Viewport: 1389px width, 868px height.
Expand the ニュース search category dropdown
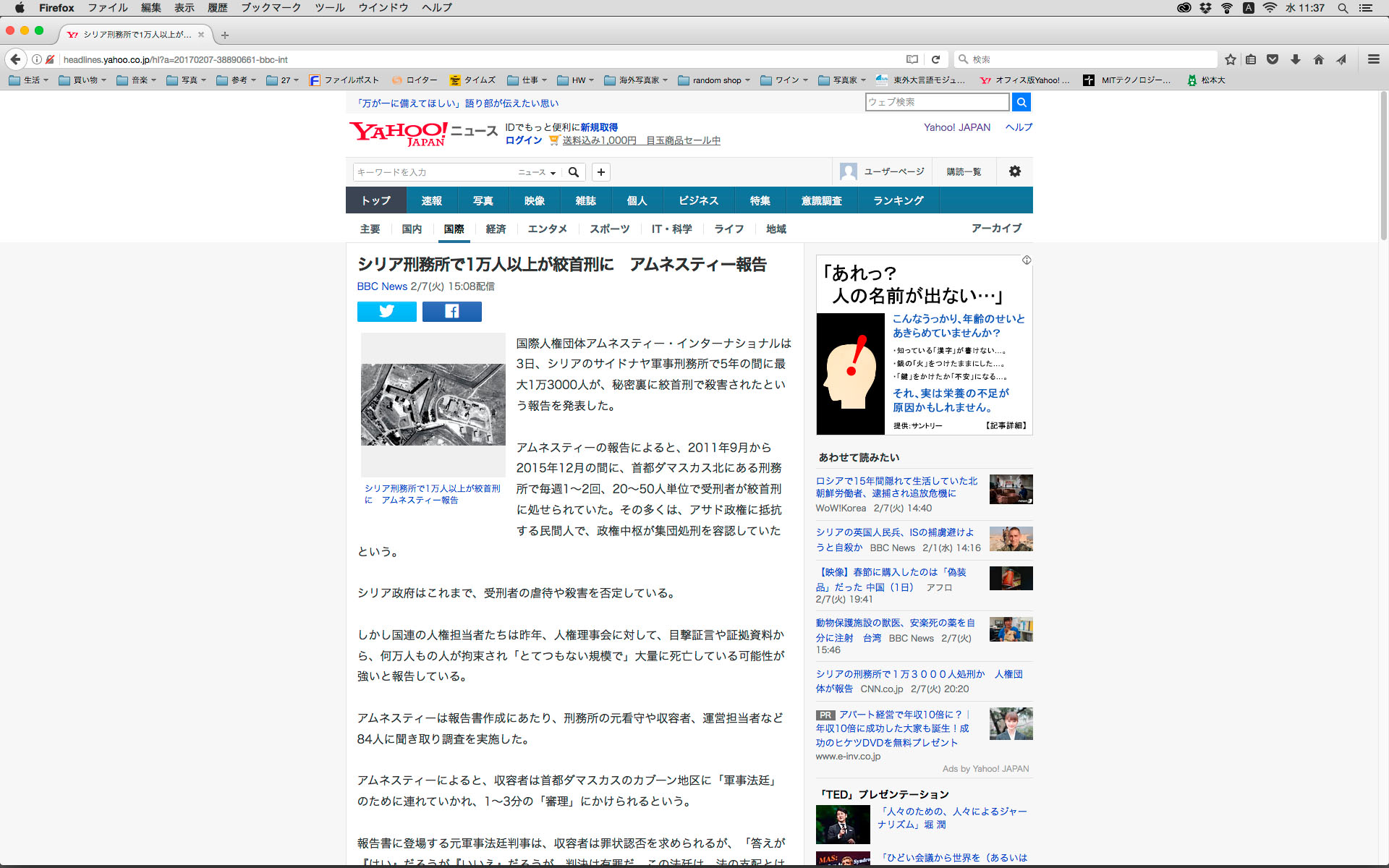[x=537, y=172]
